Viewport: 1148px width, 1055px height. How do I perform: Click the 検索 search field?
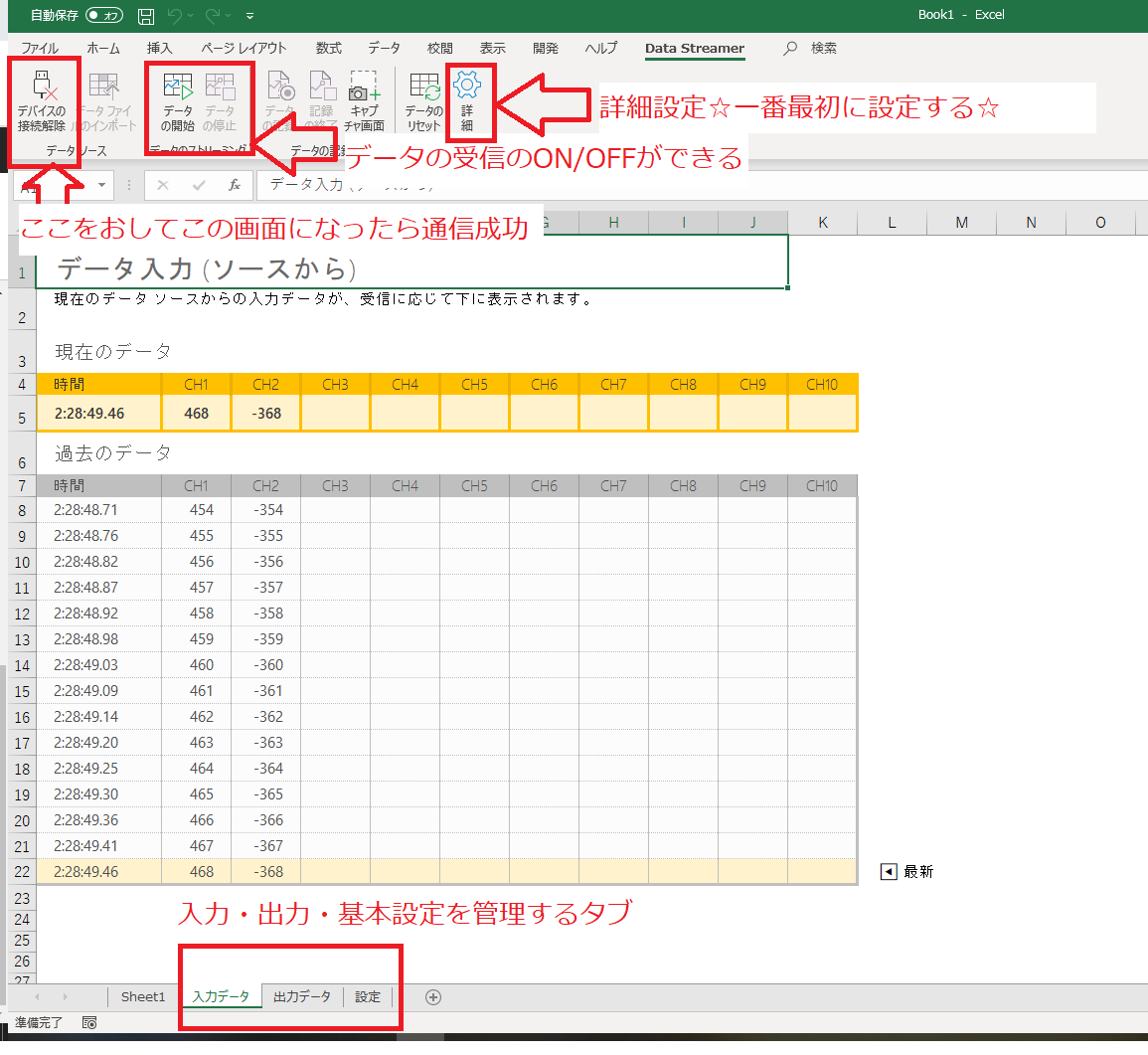(x=812, y=48)
